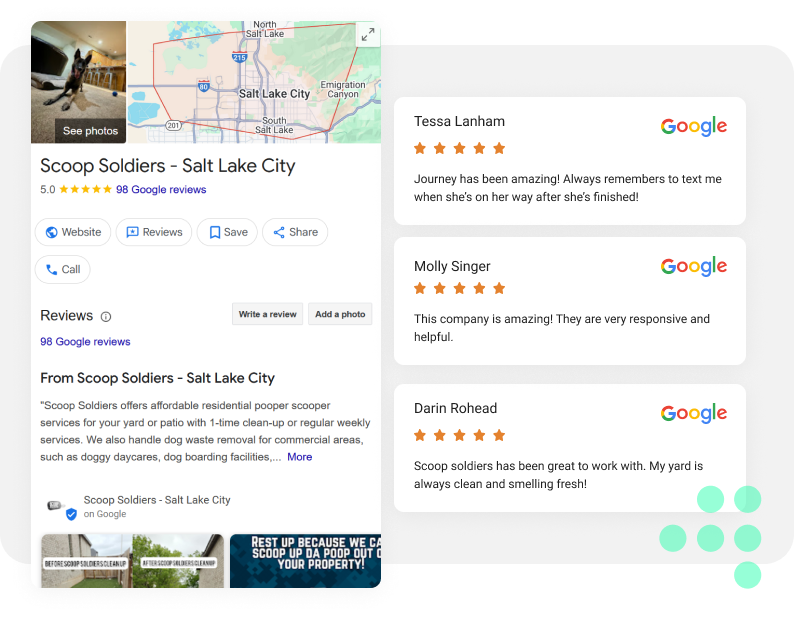Open 98 Google reviews link under Reviews
Viewport: 794px width, 617px height.
coord(85,341)
